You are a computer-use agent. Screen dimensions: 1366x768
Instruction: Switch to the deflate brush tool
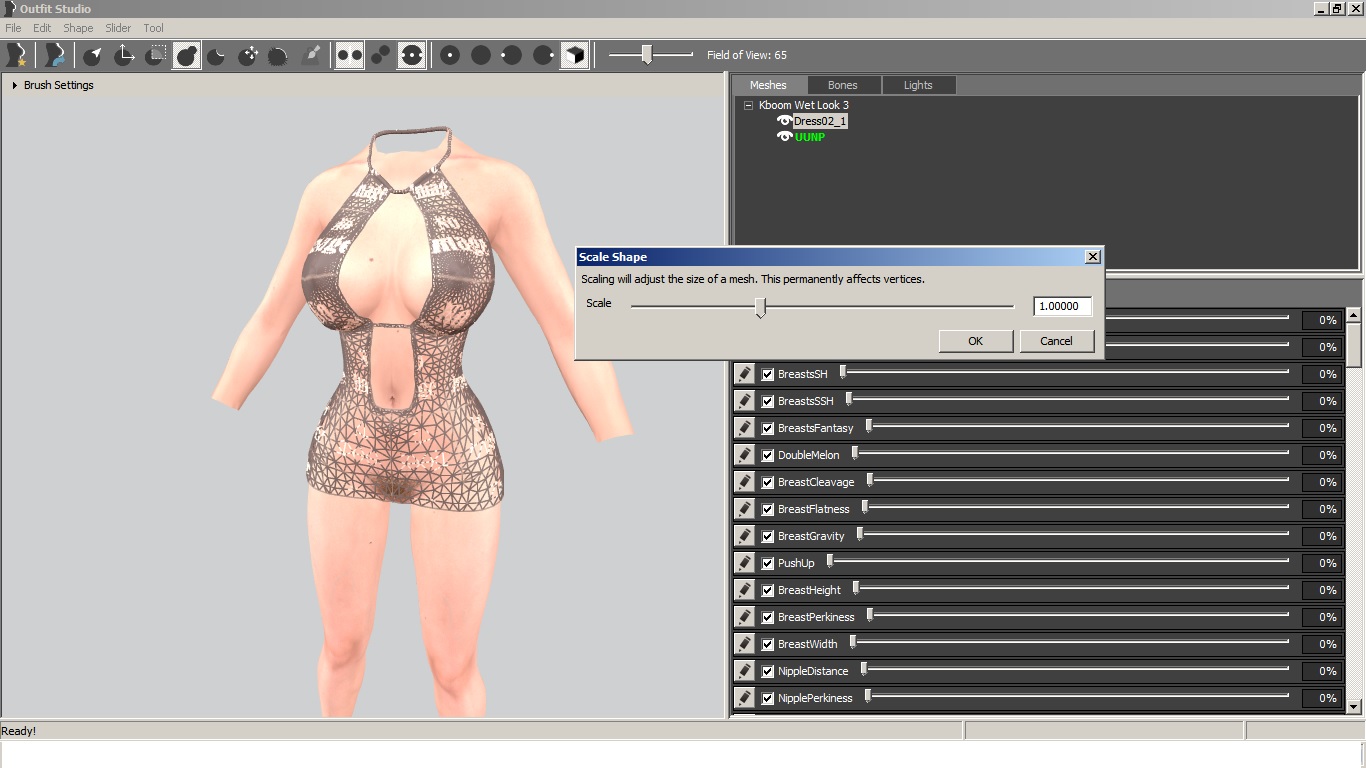(216, 55)
